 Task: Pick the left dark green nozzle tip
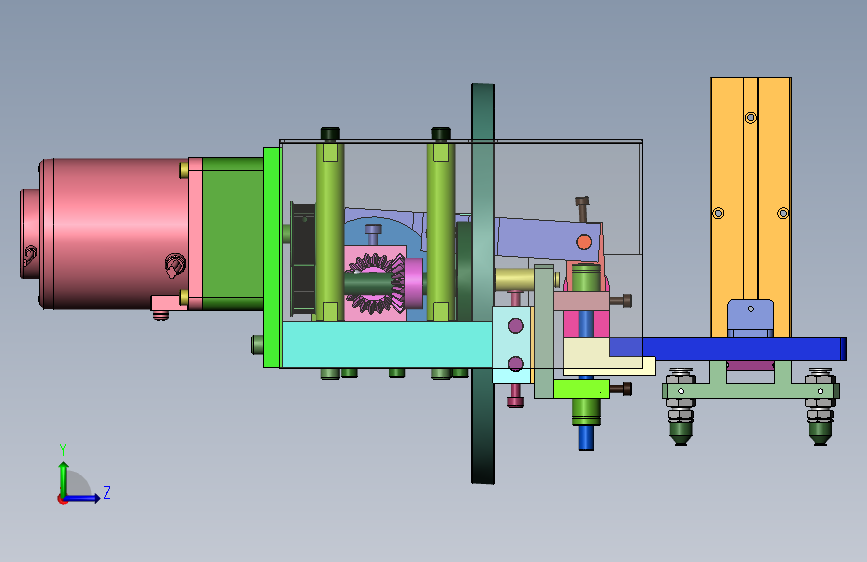681,433
